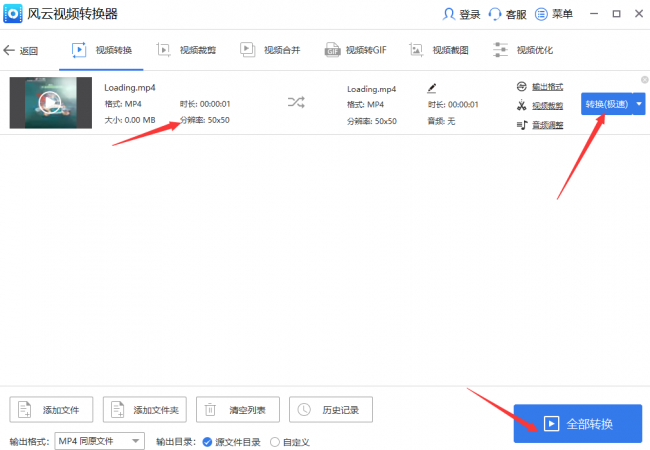Viewport: 650px width, 450px height.
Task: Click the 音频调整 music note icon
Action: pyautogui.click(x=521, y=125)
